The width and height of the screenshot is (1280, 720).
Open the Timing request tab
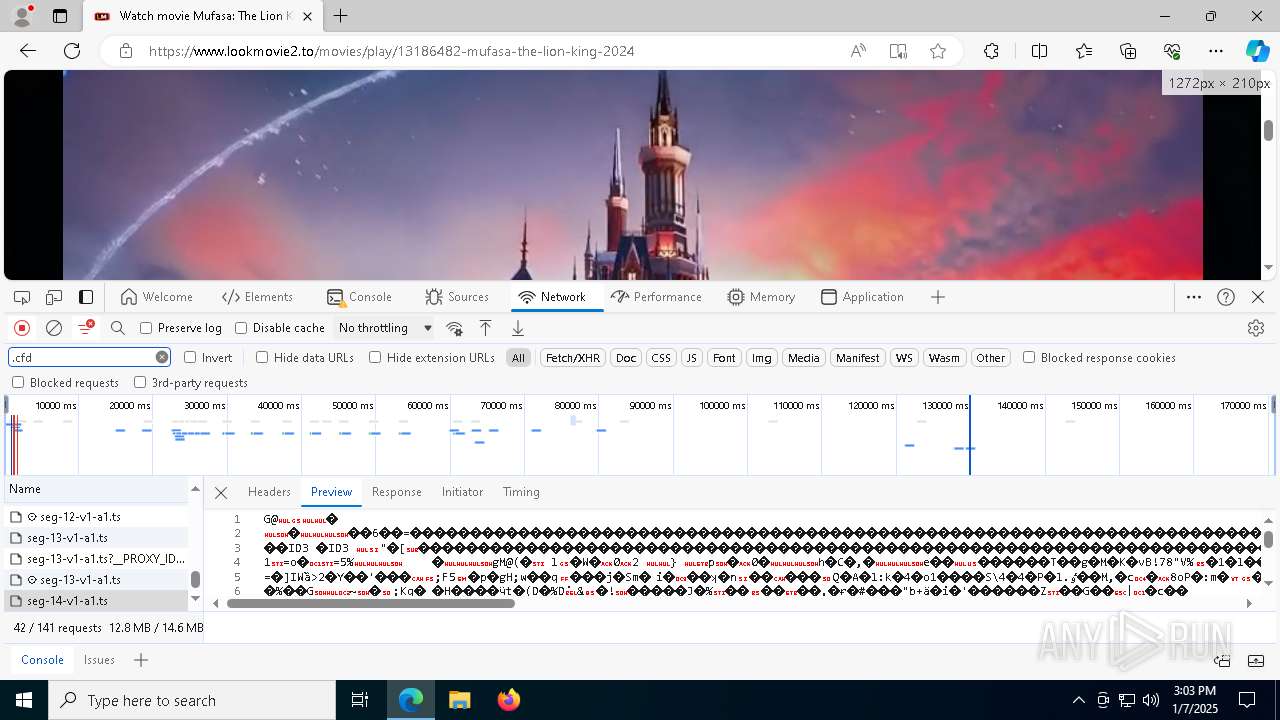tap(521, 492)
